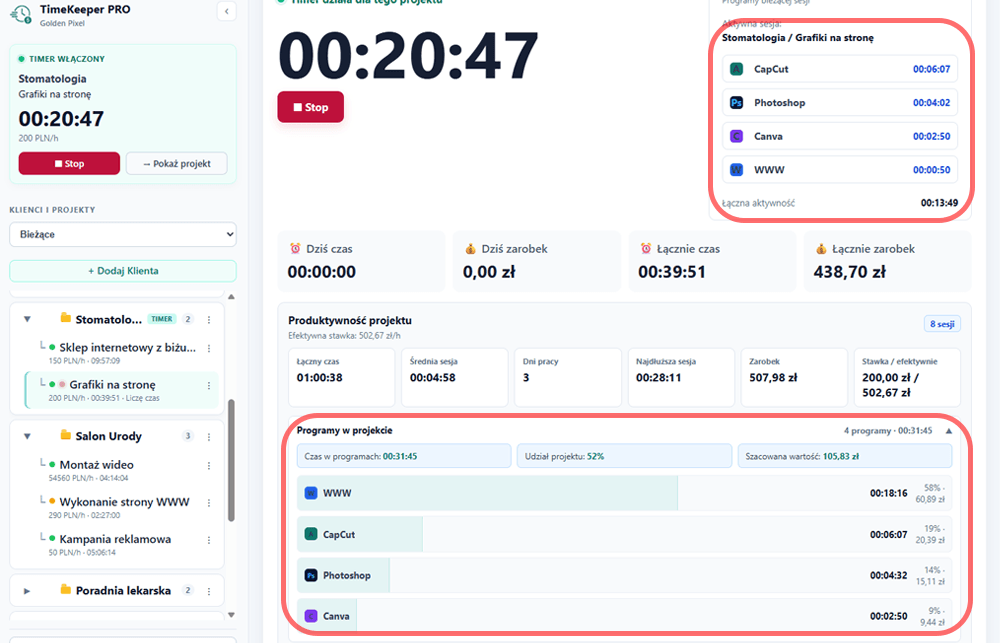Click the Dodaj Klienta button
The image size is (1000, 643).
(123, 270)
